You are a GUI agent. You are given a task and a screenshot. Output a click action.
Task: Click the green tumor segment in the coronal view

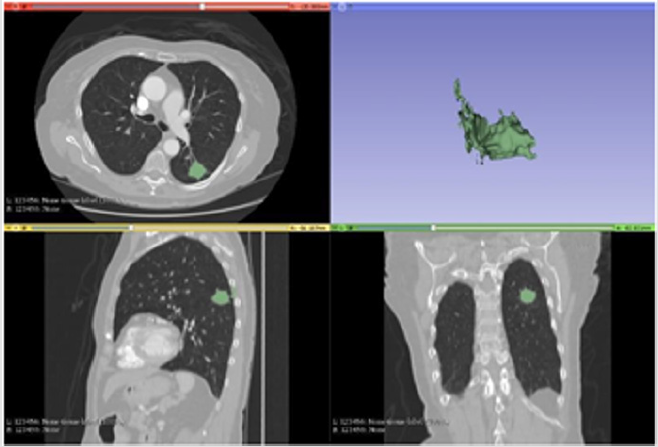tap(527, 296)
